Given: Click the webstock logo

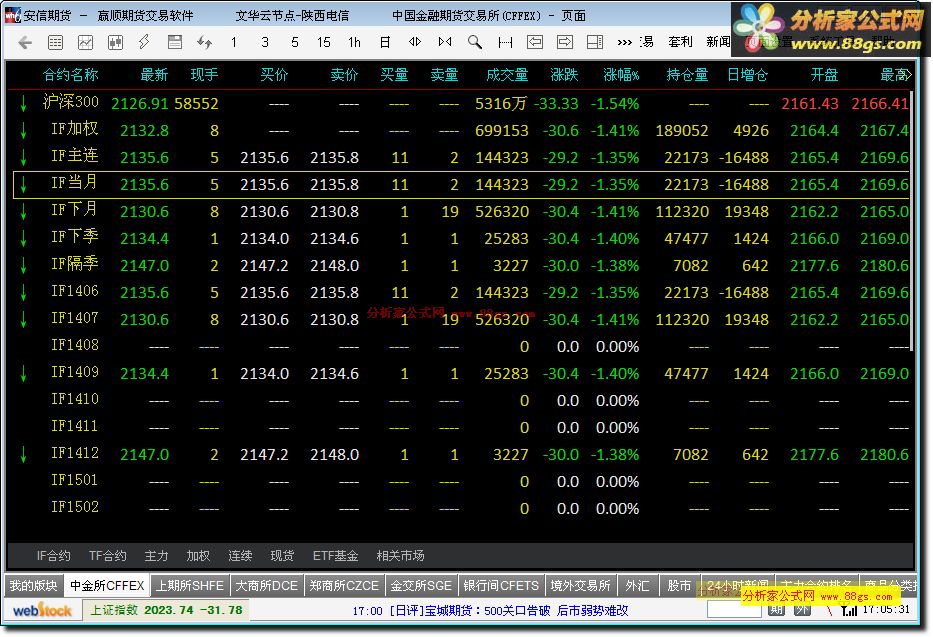Looking at the screenshot, I should click(42, 610).
